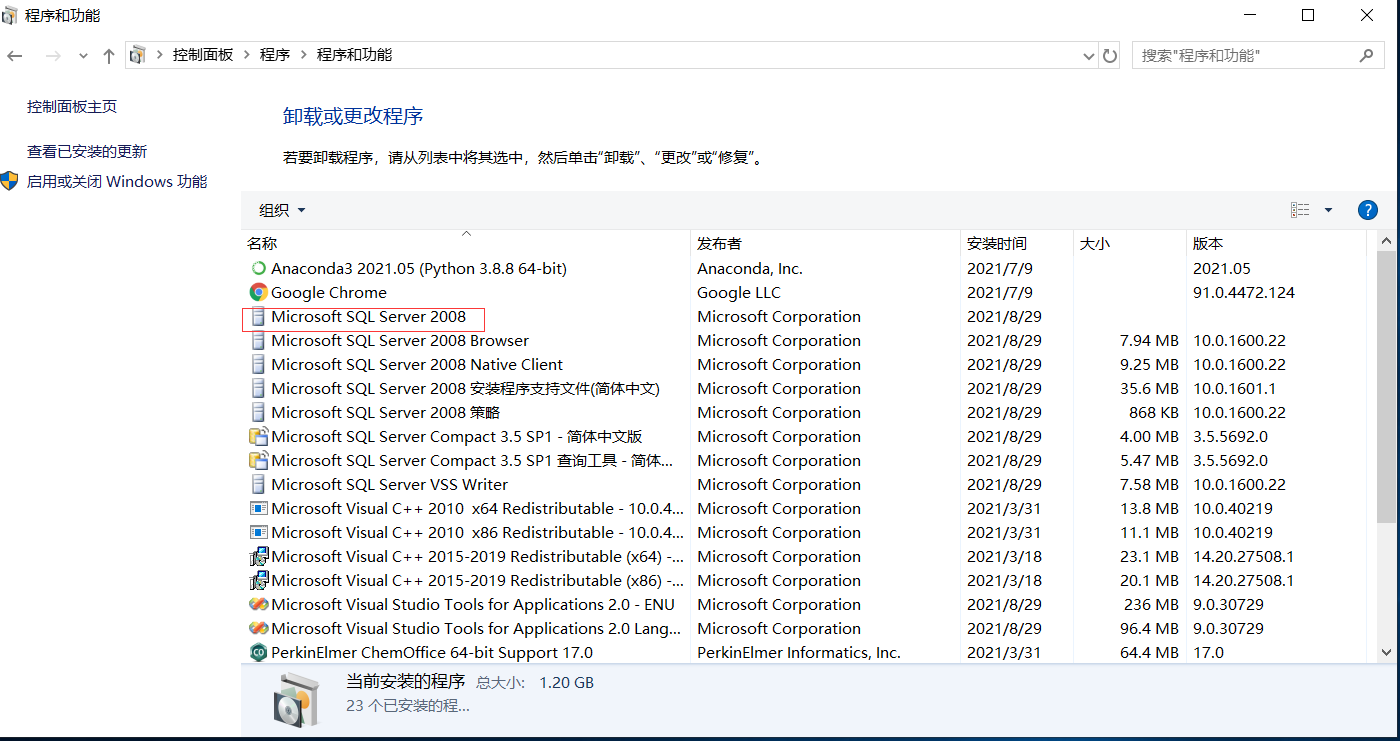Image resolution: width=1400 pixels, height=741 pixels.
Task: Open 启用或关闭 Windows 功能 link
Action: click(117, 181)
